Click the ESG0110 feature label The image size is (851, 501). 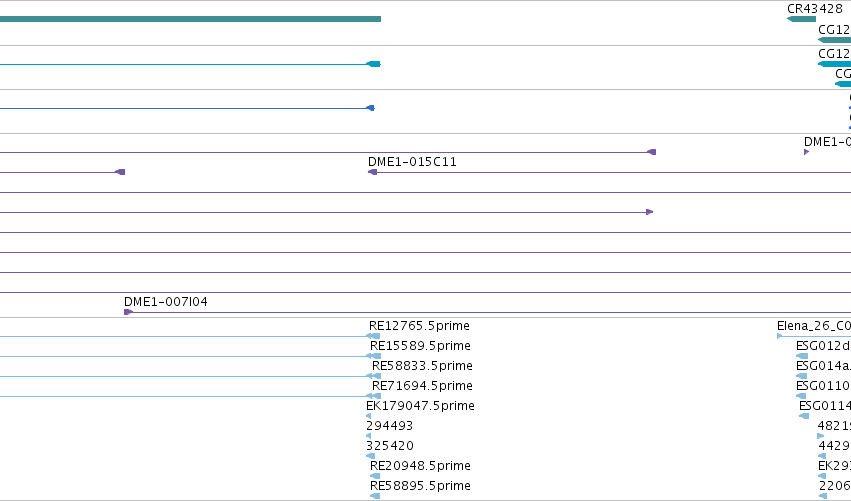tap(823, 386)
